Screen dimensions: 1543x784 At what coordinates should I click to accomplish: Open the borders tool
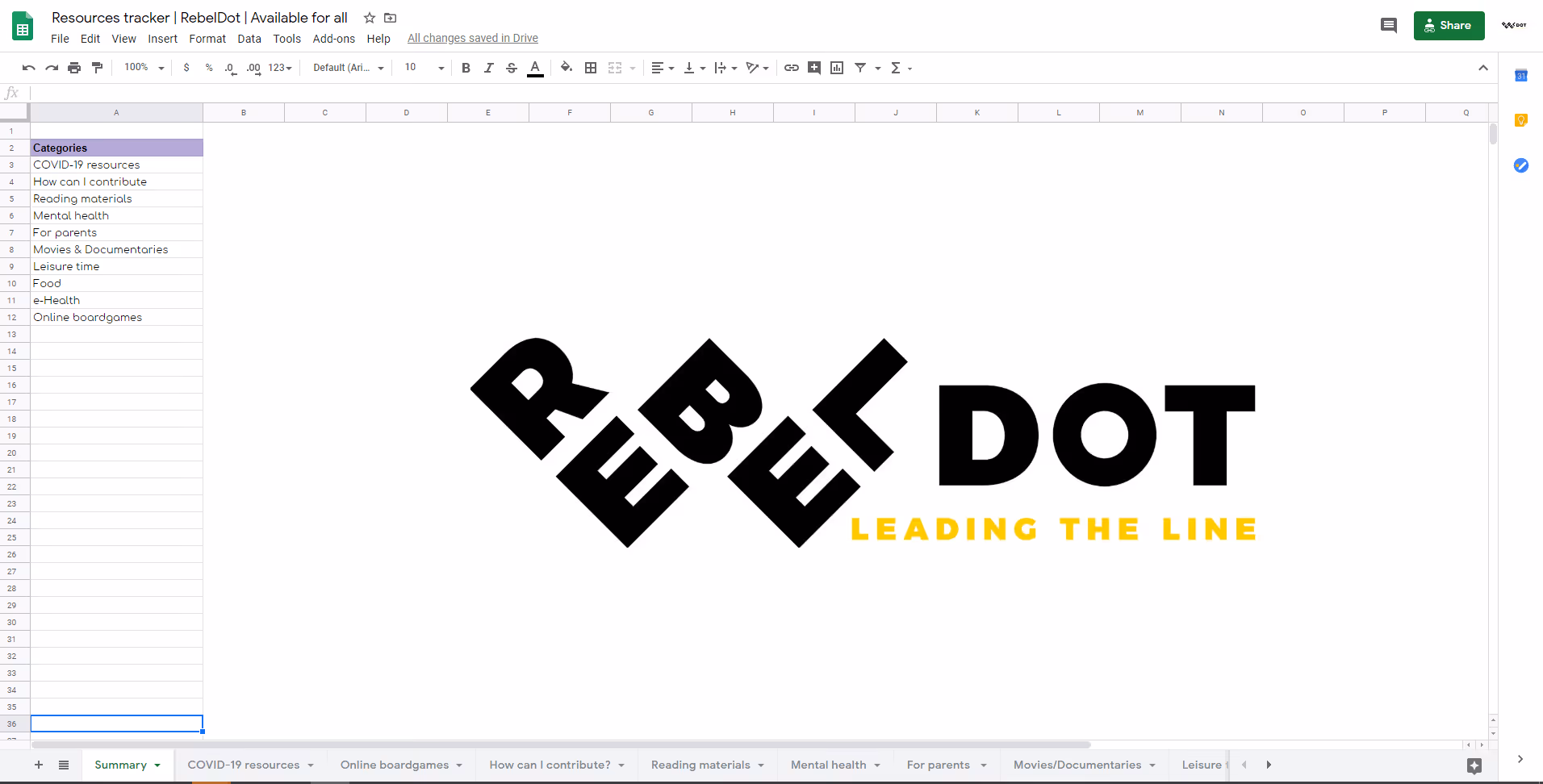click(x=591, y=68)
